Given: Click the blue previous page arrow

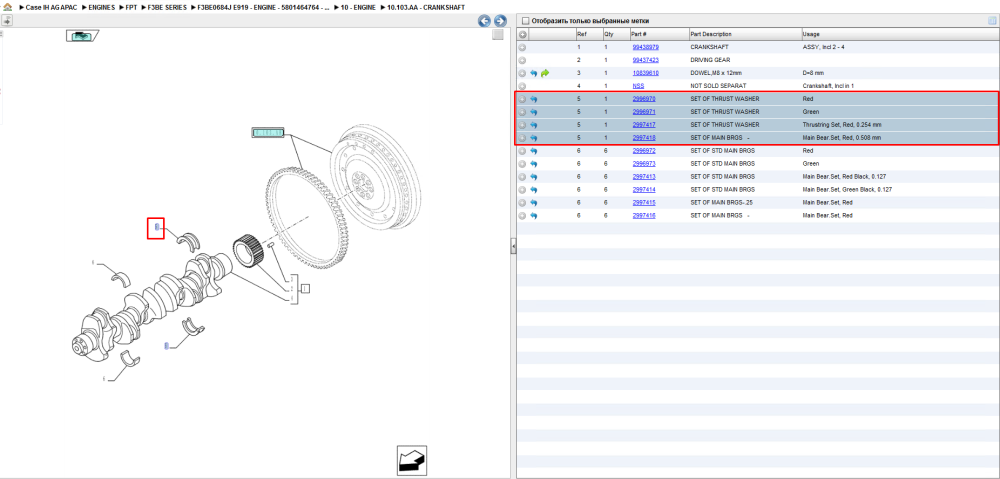Looking at the screenshot, I should pos(485,21).
